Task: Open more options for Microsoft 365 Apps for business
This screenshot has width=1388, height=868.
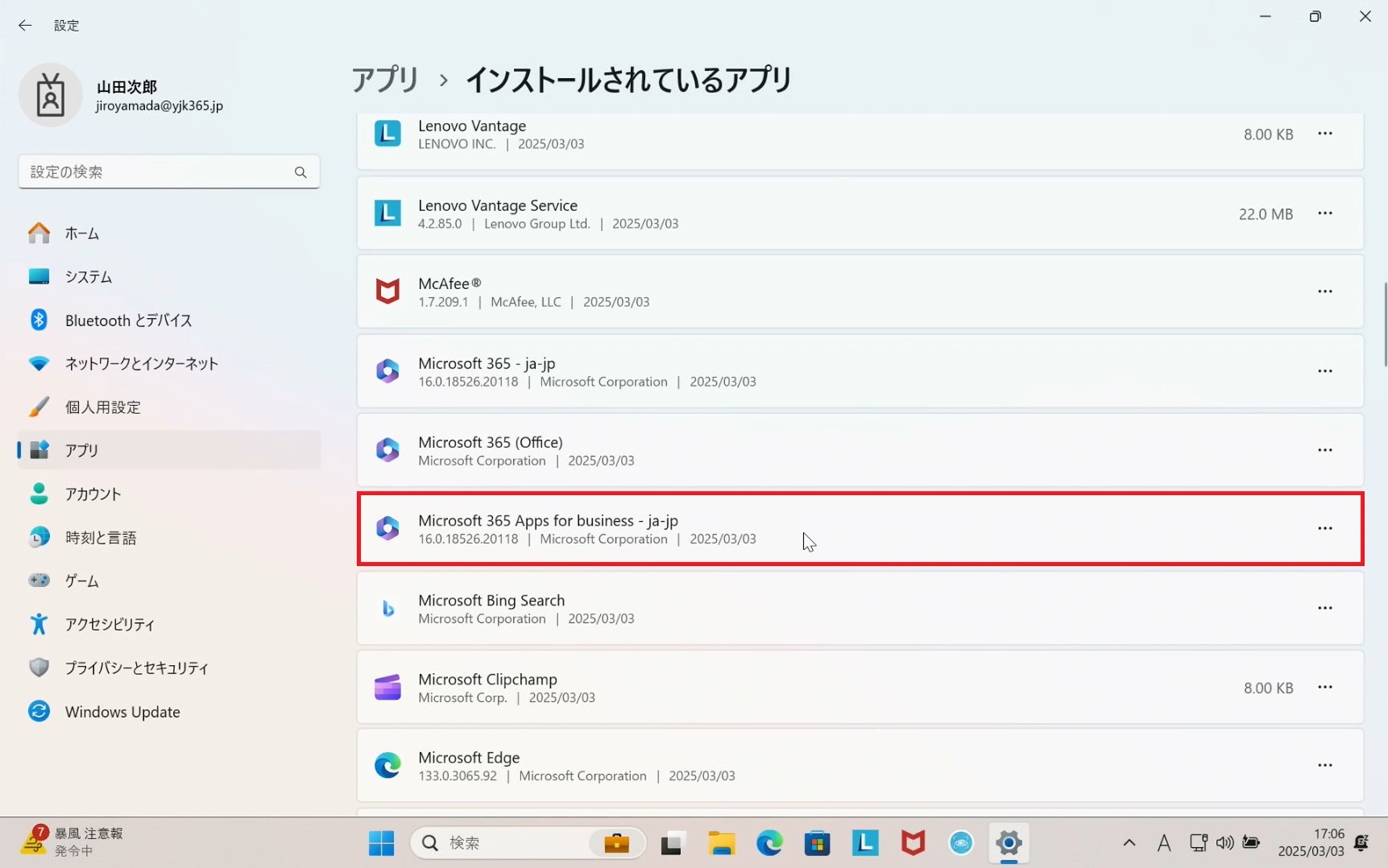Action: coord(1324,528)
